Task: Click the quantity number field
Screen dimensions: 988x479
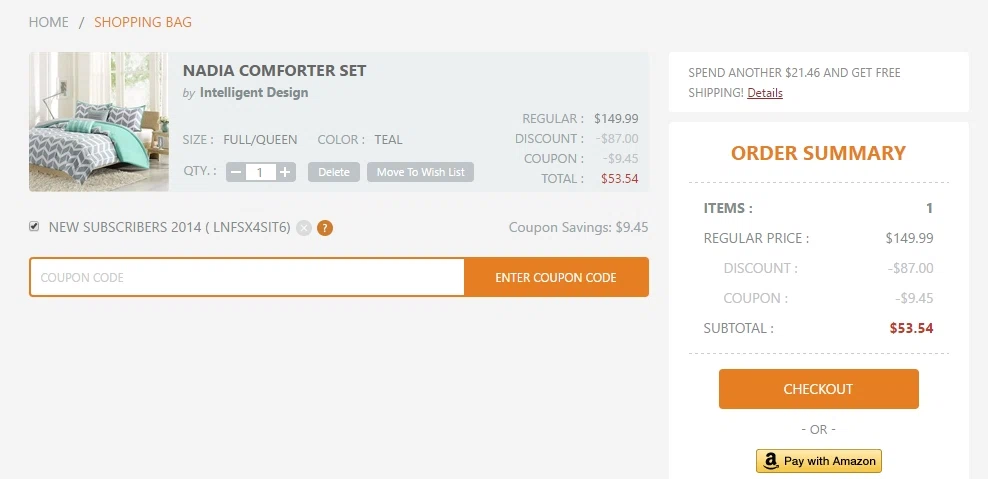Action: (260, 172)
